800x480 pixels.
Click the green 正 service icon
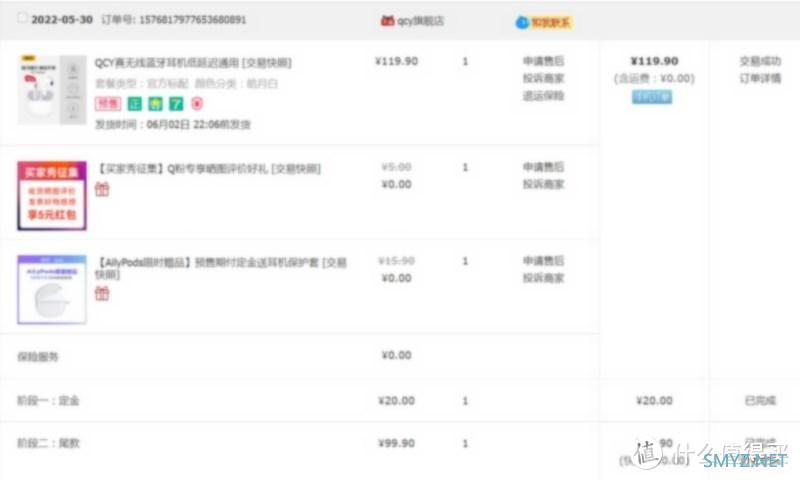click(135, 104)
